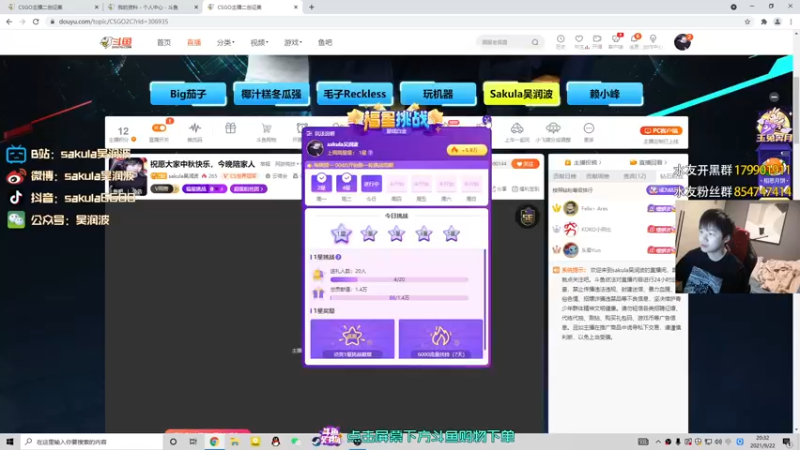This screenshot has width=800, height=450.
Task: Select streamer 毛子Reckless button
Action: tap(355, 94)
